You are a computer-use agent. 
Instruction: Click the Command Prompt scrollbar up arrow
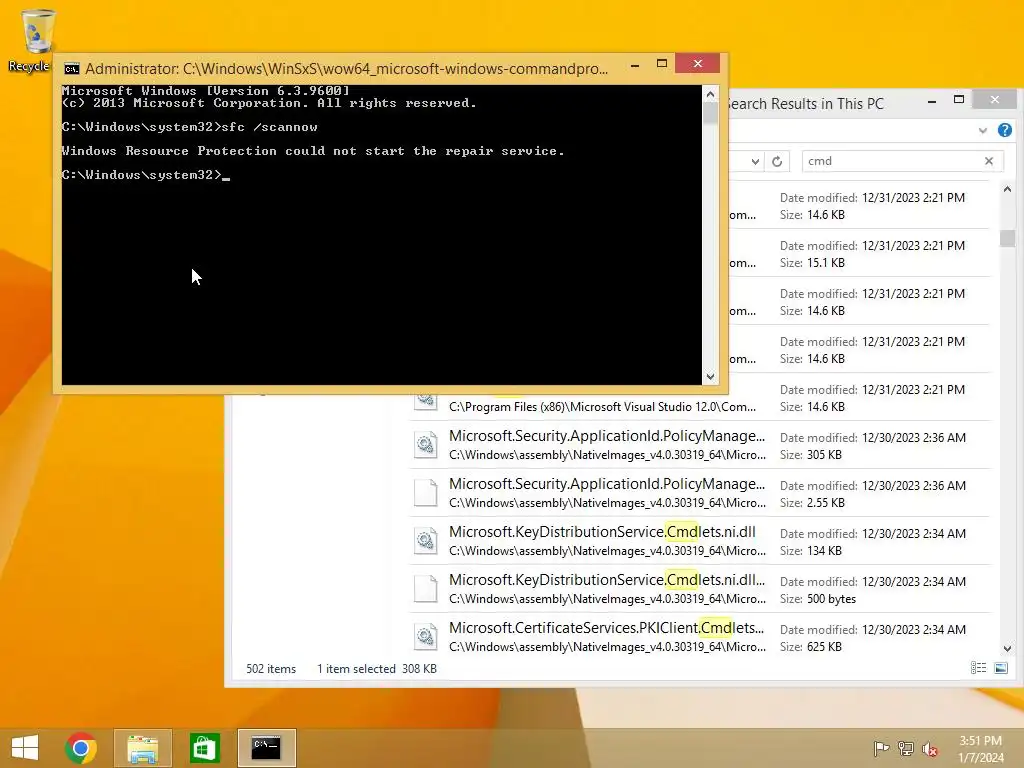pyautogui.click(x=711, y=94)
